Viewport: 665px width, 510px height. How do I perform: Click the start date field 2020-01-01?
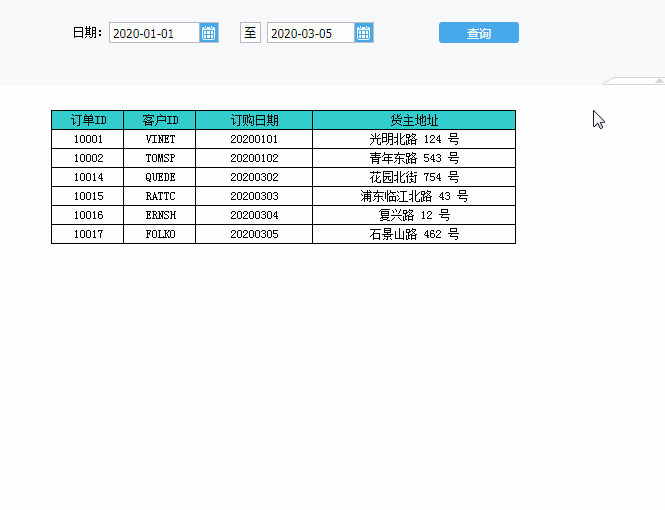(154, 33)
